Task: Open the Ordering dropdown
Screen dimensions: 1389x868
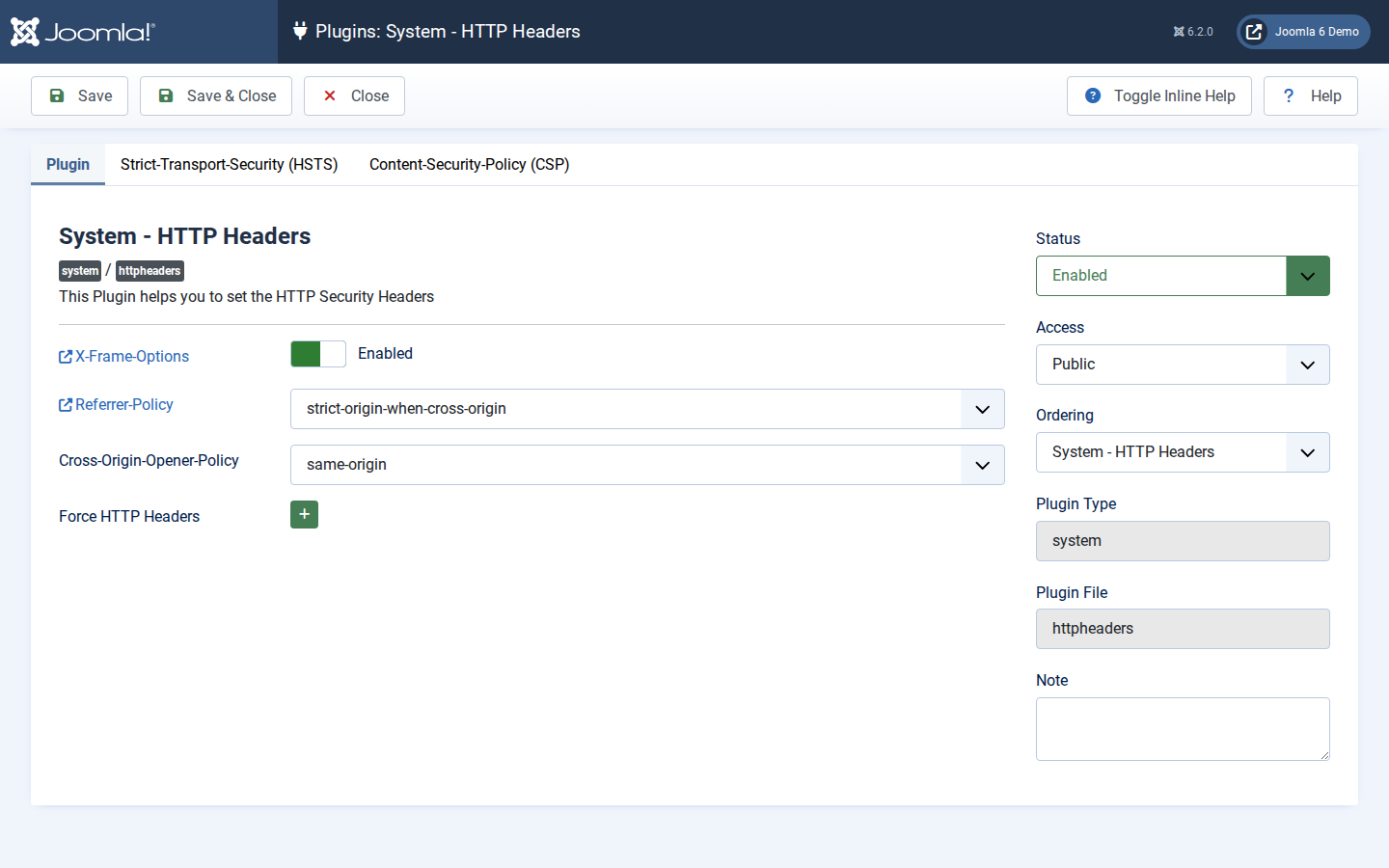Action: (1183, 452)
